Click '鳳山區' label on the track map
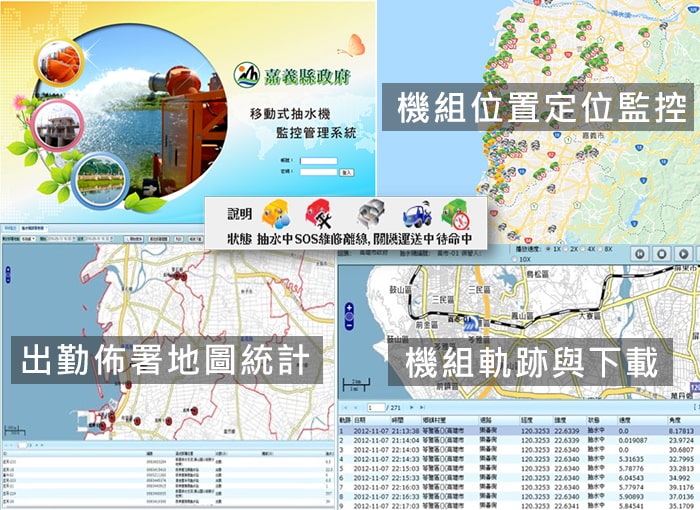Viewport: 700px width, 510px height. click(x=521, y=316)
